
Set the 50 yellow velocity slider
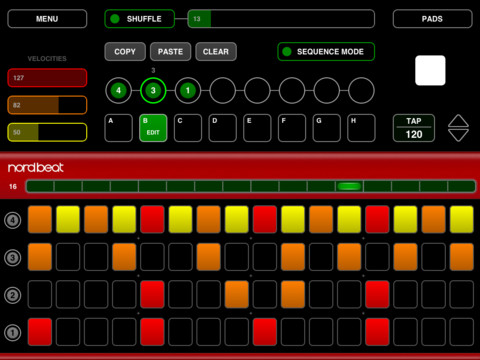(47, 132)
